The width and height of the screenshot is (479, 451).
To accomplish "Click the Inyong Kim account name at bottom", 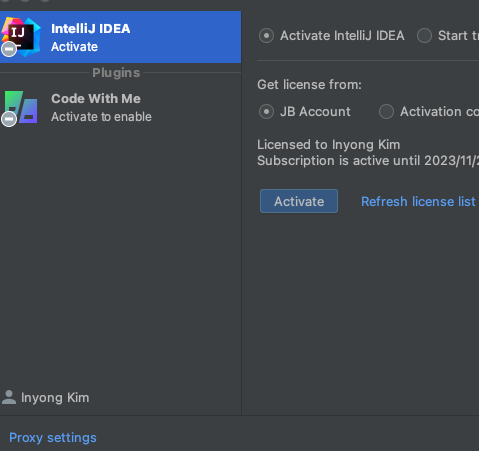I will coord(55,397).
